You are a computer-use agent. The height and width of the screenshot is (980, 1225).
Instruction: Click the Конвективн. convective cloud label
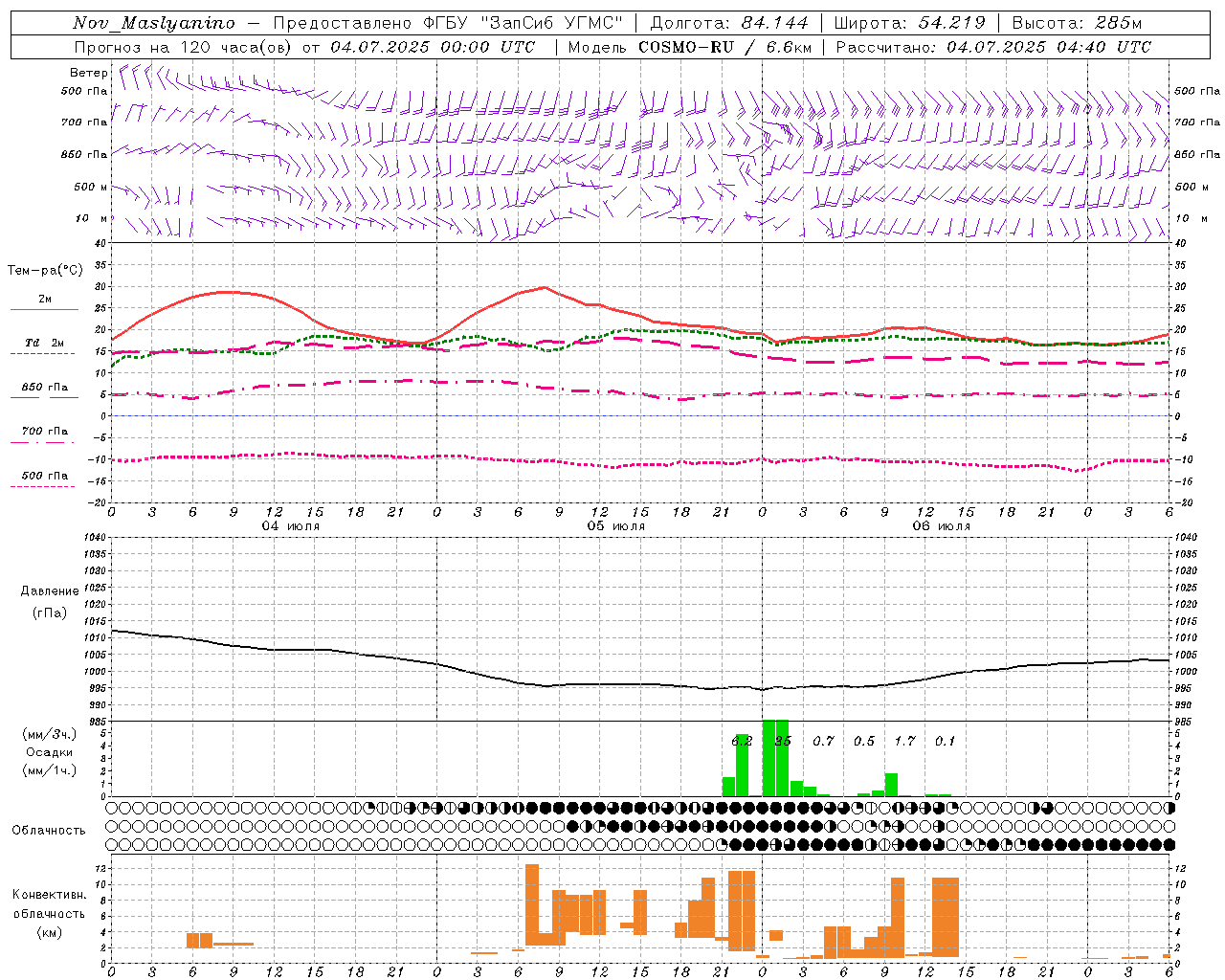[49, 895]
